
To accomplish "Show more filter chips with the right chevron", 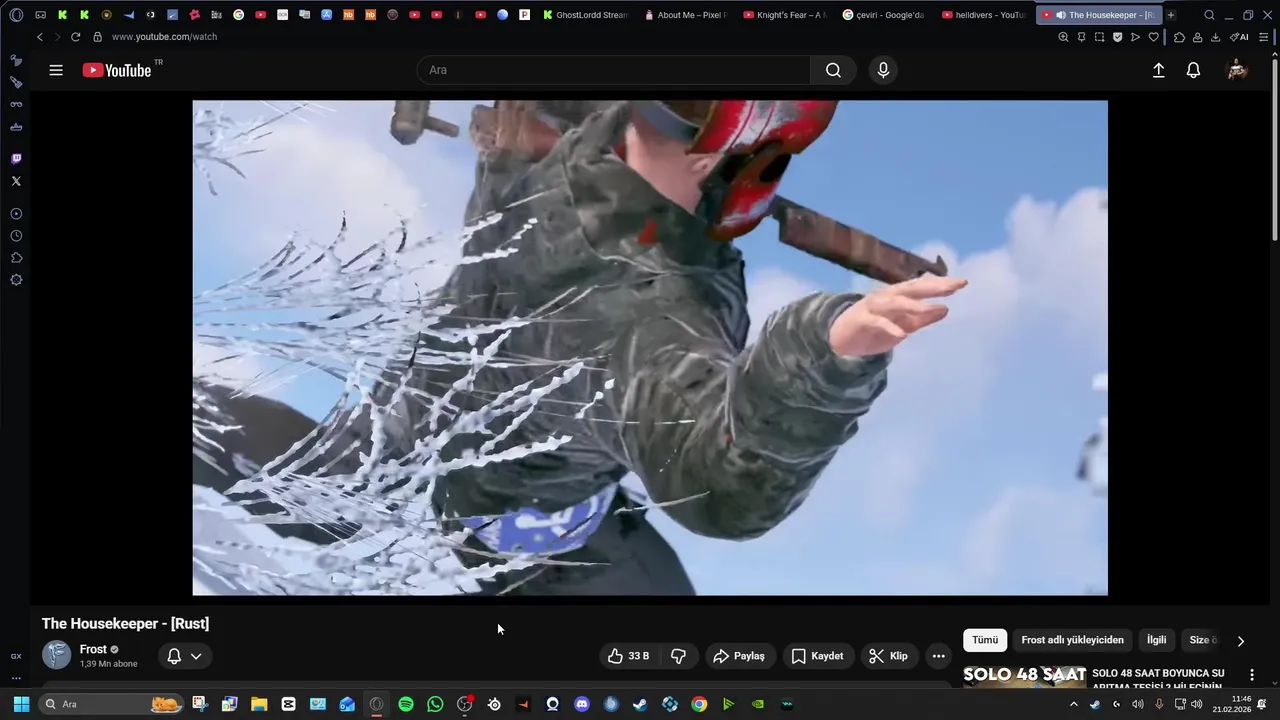I will click(x=1241, y=641).
